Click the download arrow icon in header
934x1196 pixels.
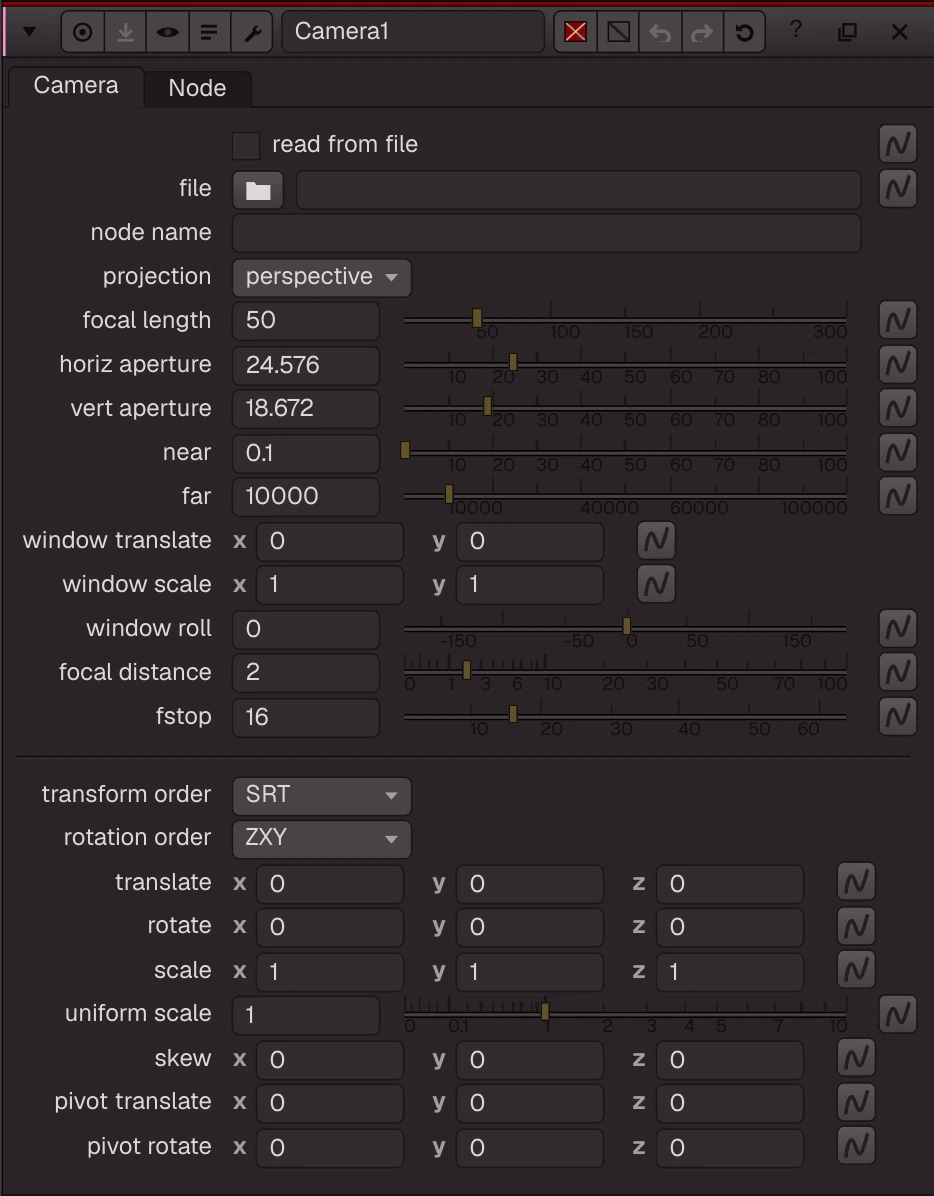click(x=125, y=32)
